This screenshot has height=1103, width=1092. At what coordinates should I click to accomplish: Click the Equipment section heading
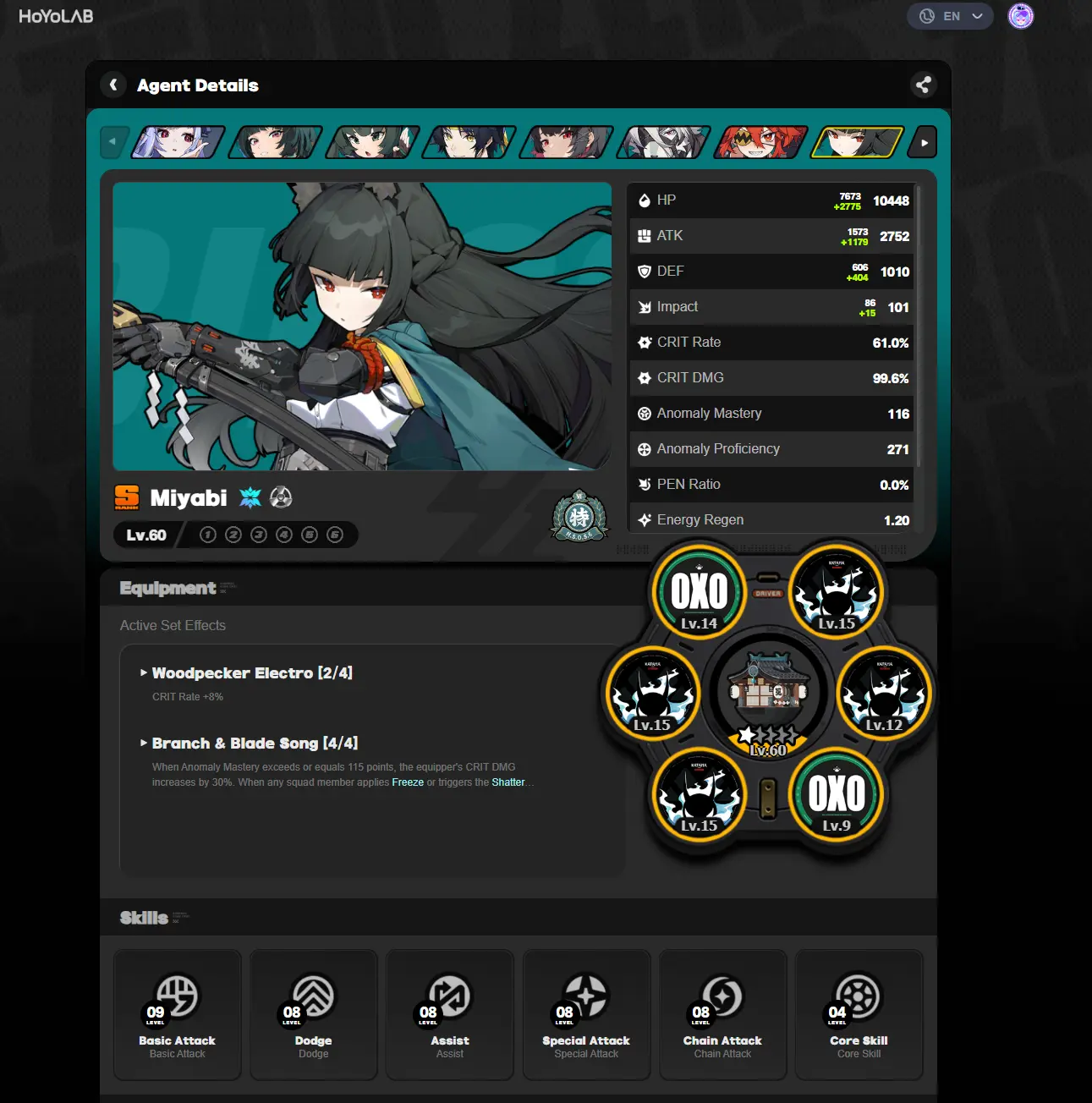[167, 588]
